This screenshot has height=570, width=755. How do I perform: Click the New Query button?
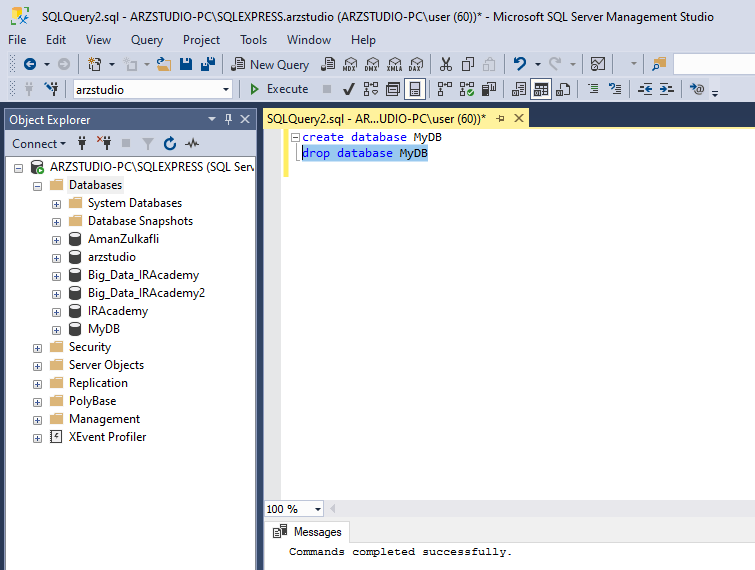click(270, 64)
